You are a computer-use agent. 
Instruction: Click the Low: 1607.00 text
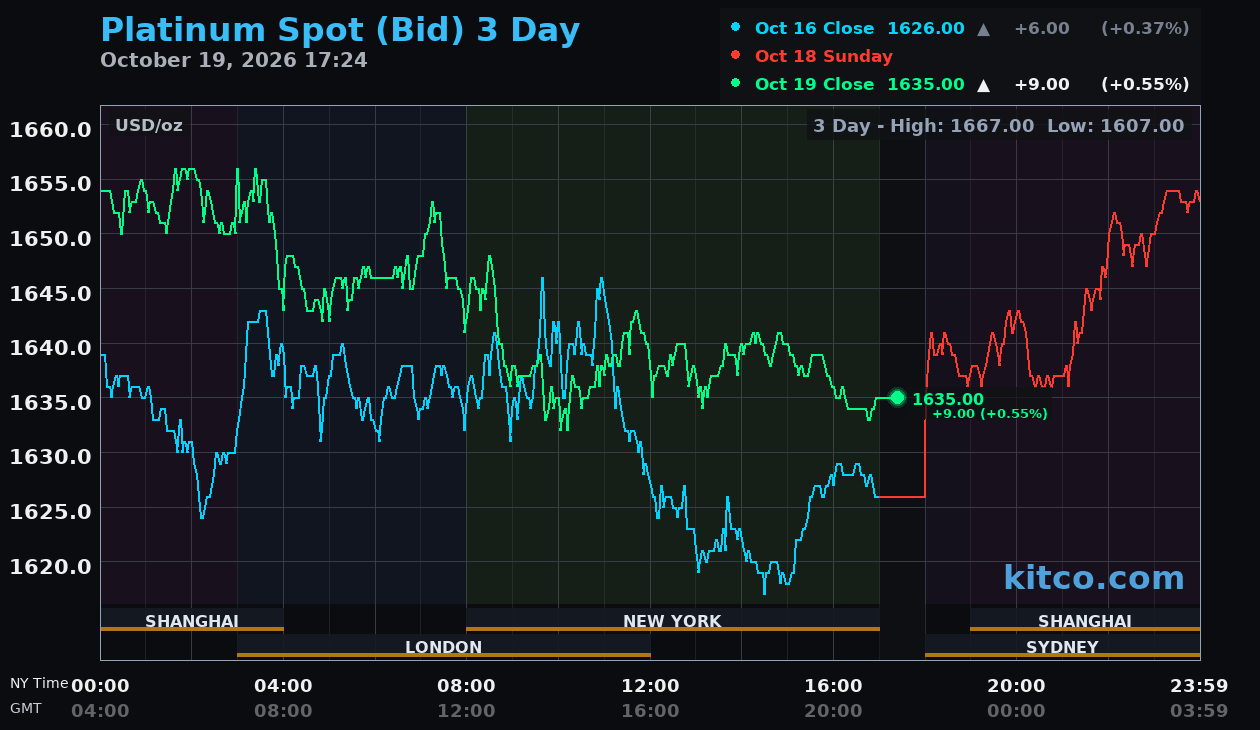click(x=1116, y=126)
